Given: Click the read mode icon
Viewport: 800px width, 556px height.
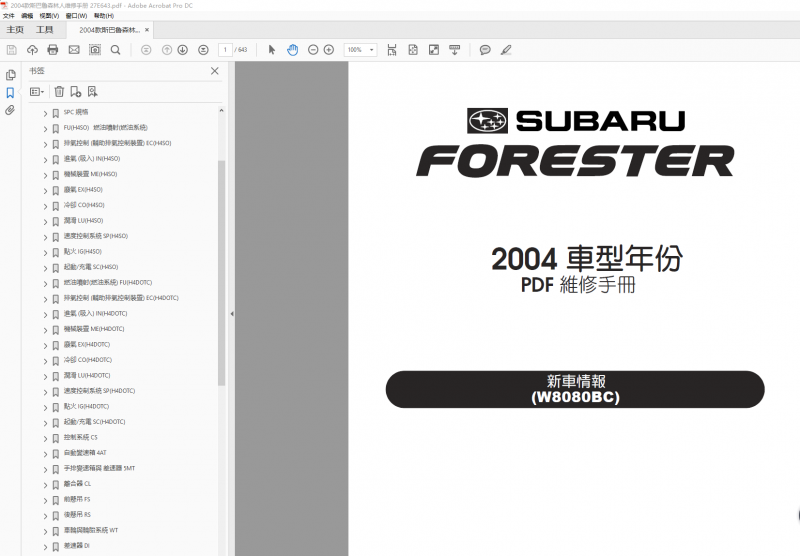Looking at the screenshot, I should tap(455, 50).
